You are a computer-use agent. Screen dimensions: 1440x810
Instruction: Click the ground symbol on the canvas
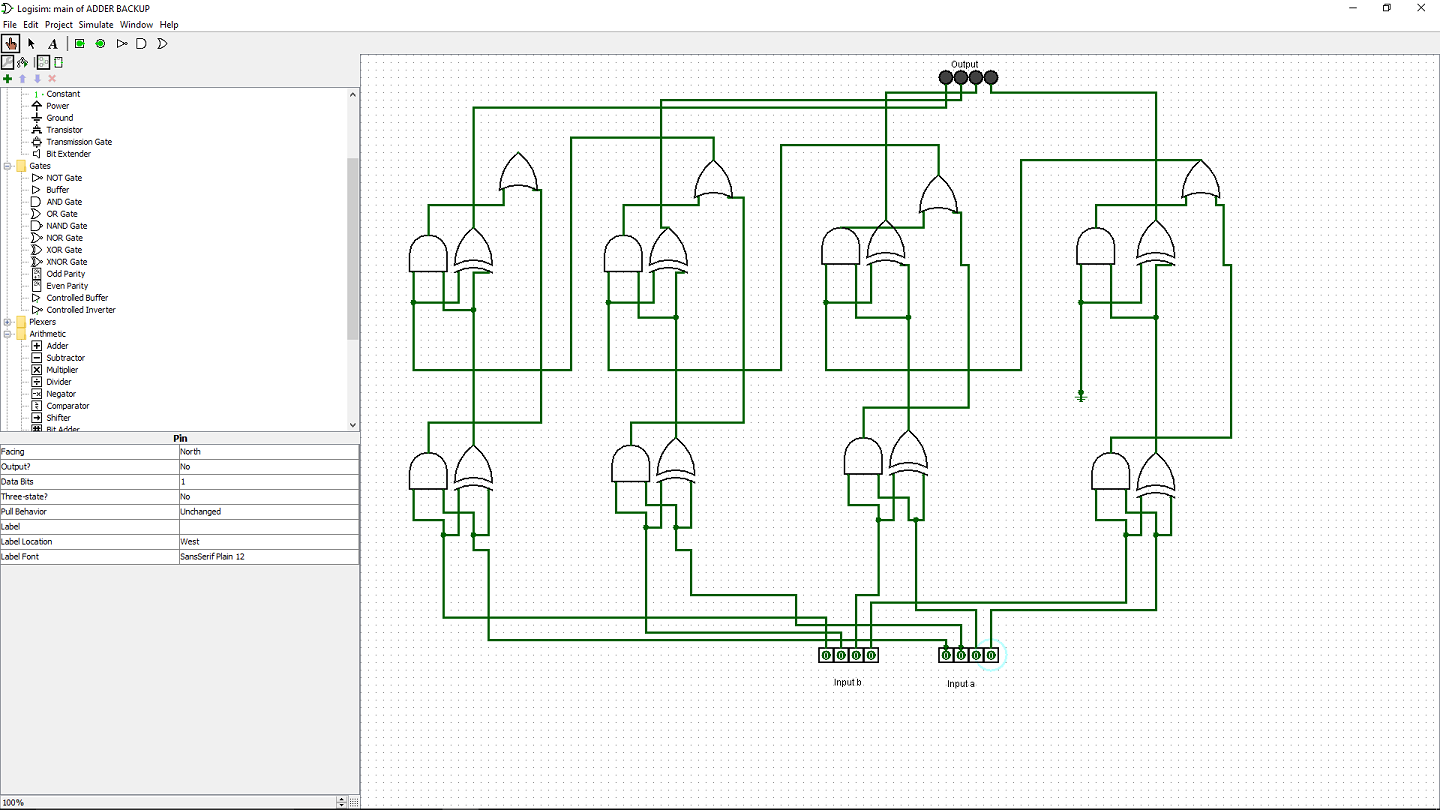coord(1081,398)
